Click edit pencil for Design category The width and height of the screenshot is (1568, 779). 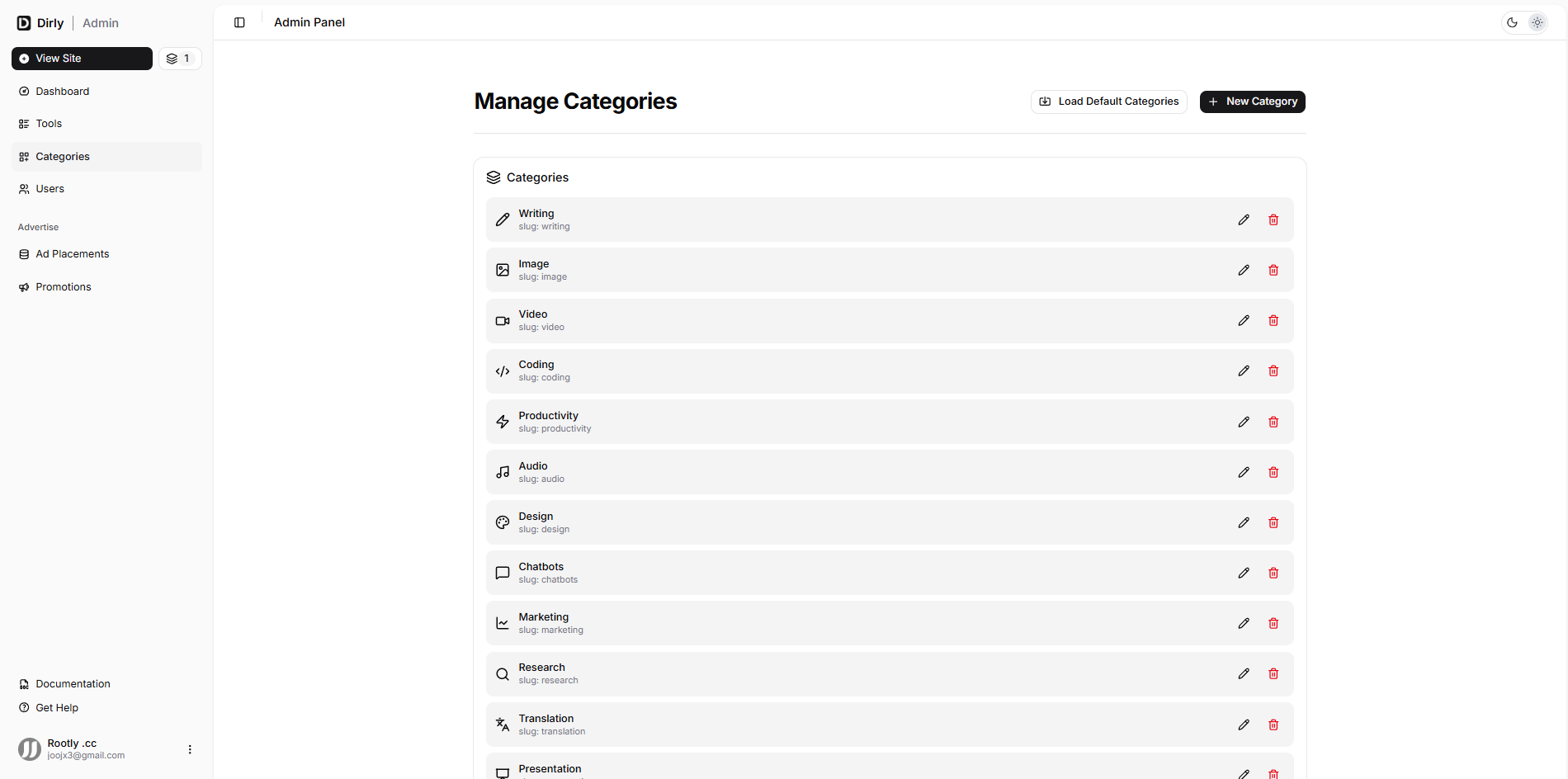(x=1244, y=522)
